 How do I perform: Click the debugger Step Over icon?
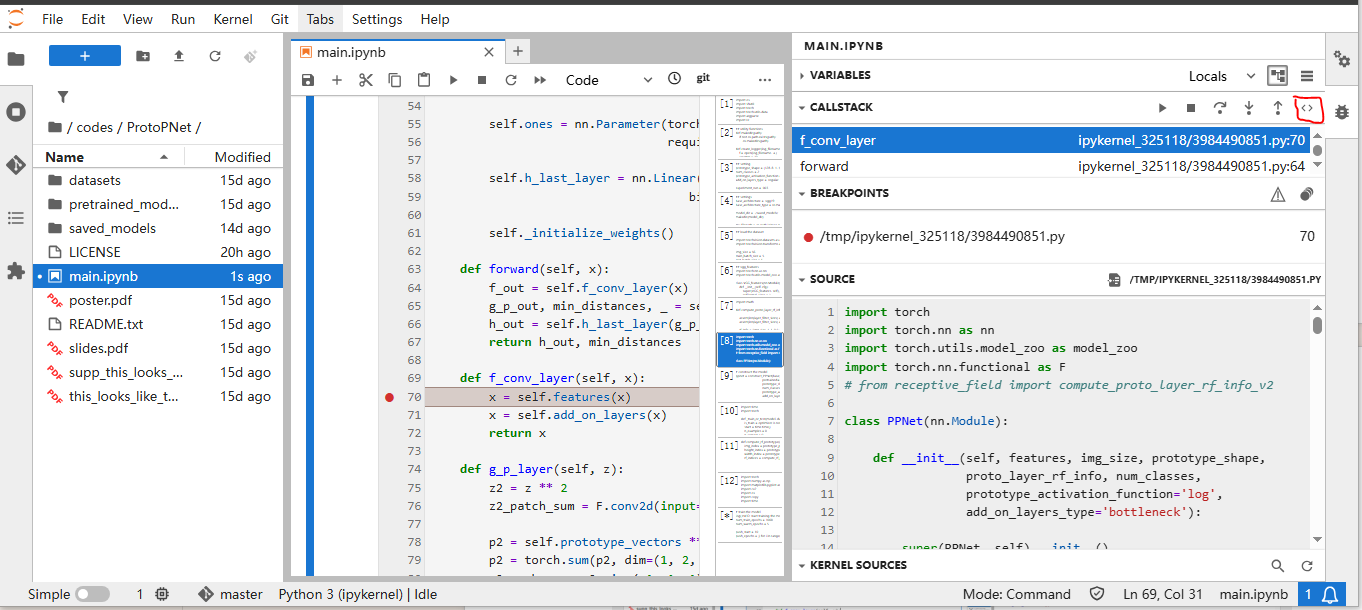[1219, 107]
